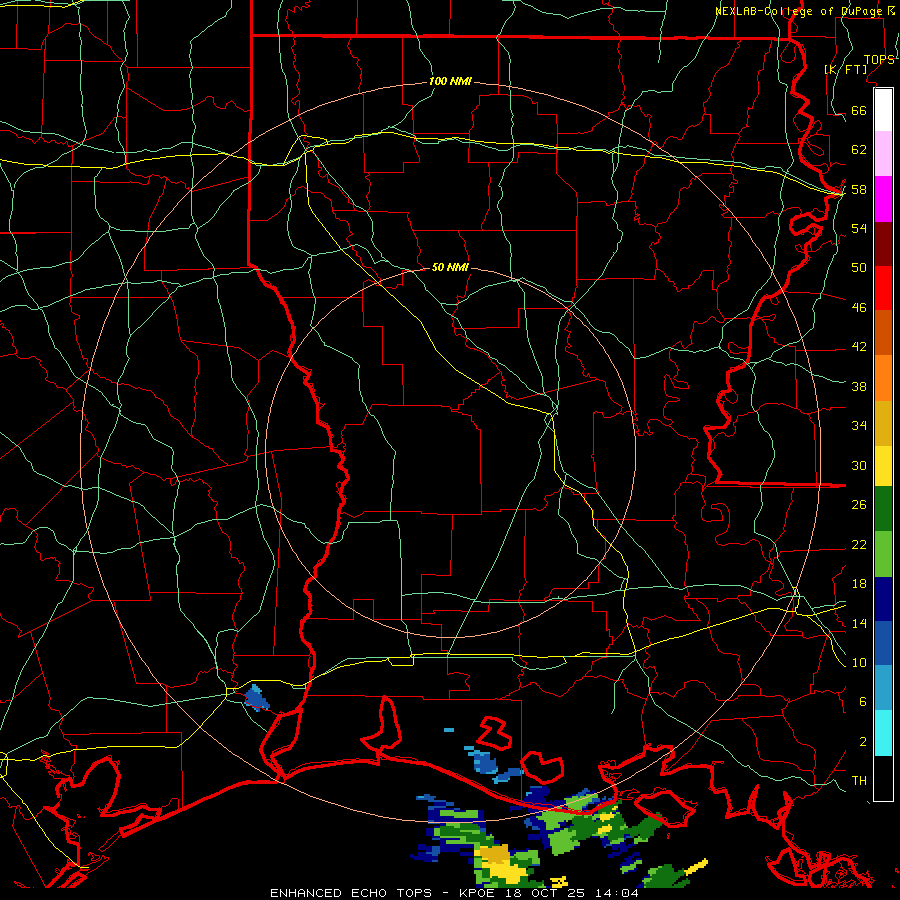Click the yellow legend swatch
Screen dimensions: 900x900
[883, 466]
